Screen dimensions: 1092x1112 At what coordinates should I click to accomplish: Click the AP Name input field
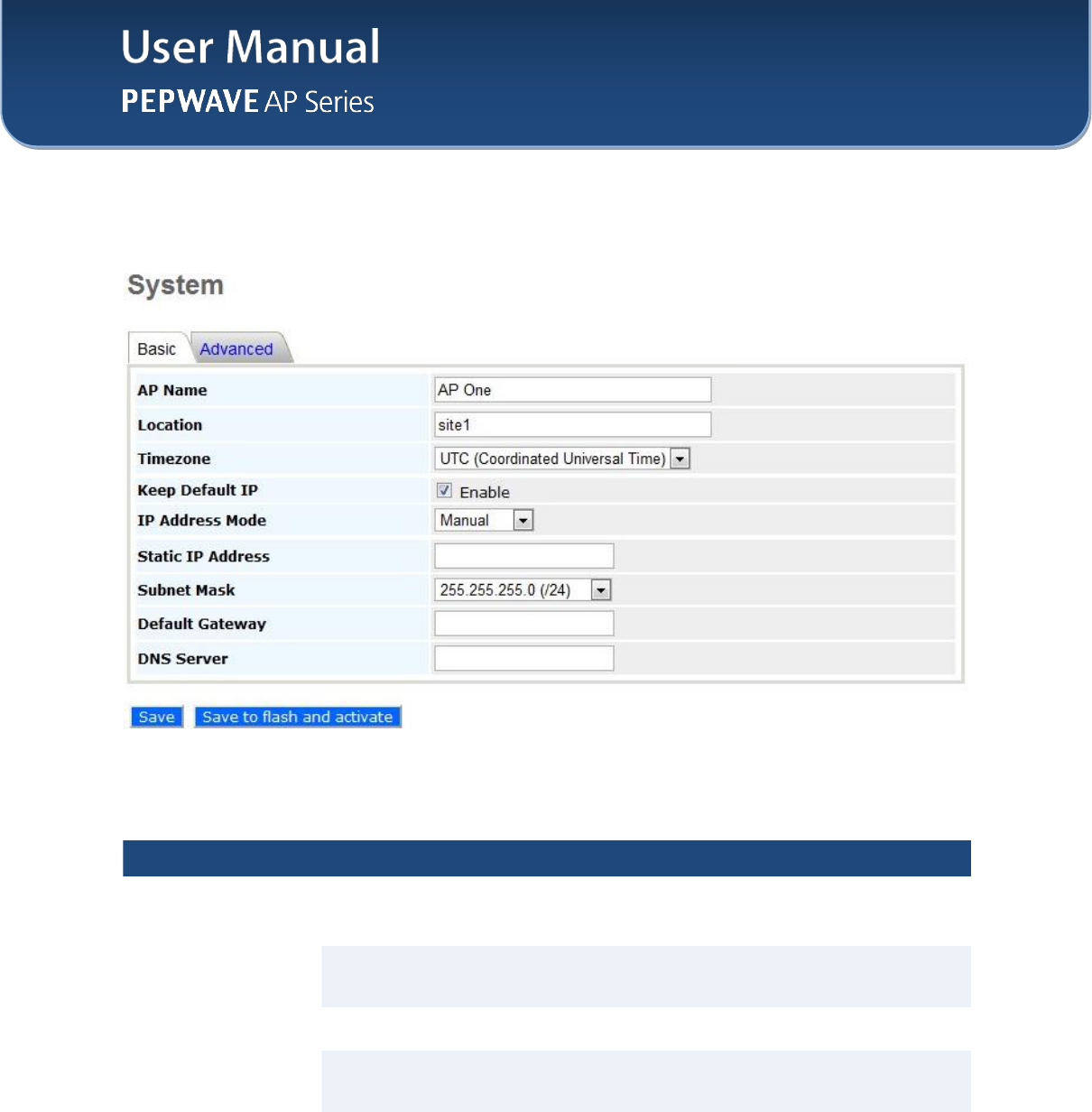572,390
